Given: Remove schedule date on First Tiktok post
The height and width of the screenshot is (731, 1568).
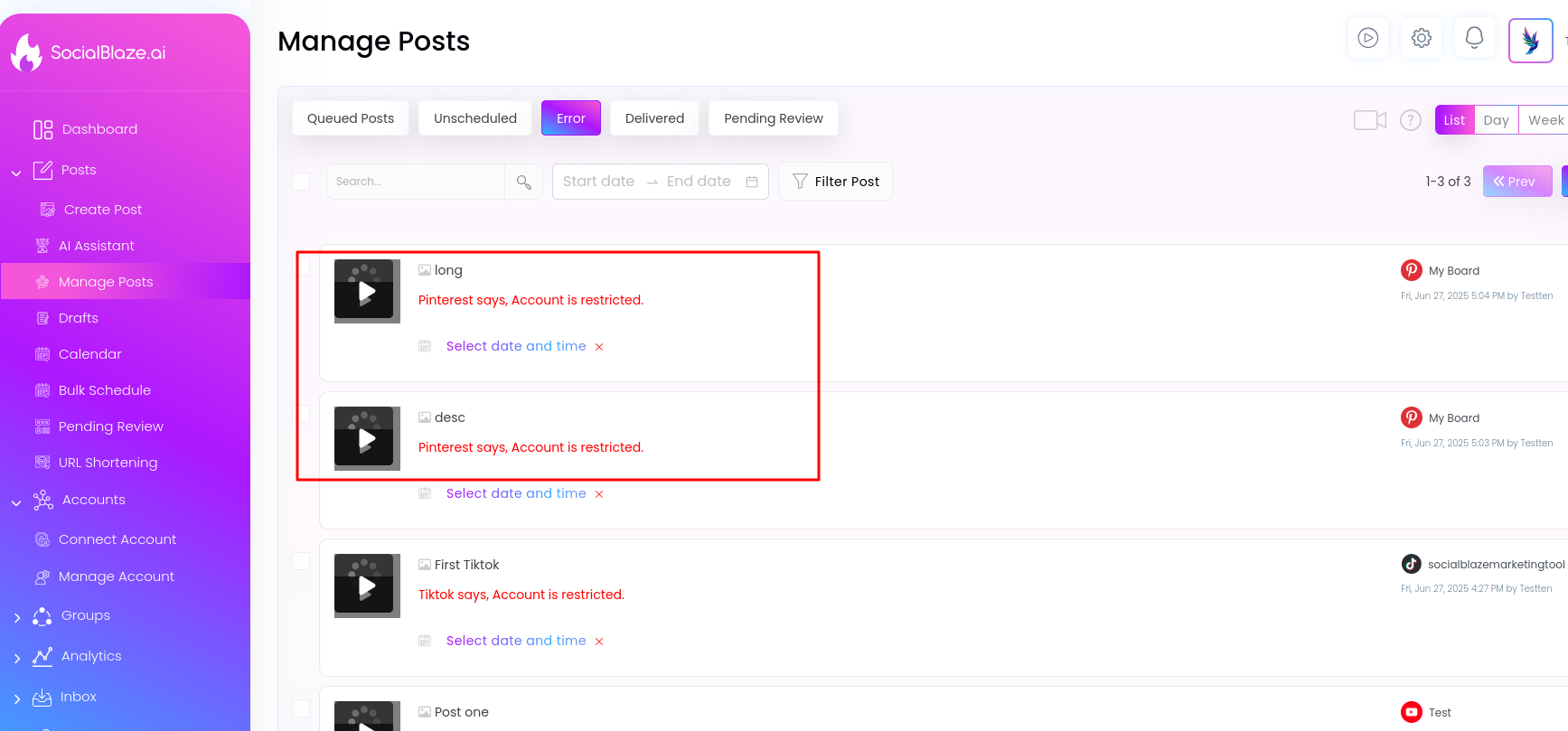Looking at the screenshot, I should (x=599, y=642).
